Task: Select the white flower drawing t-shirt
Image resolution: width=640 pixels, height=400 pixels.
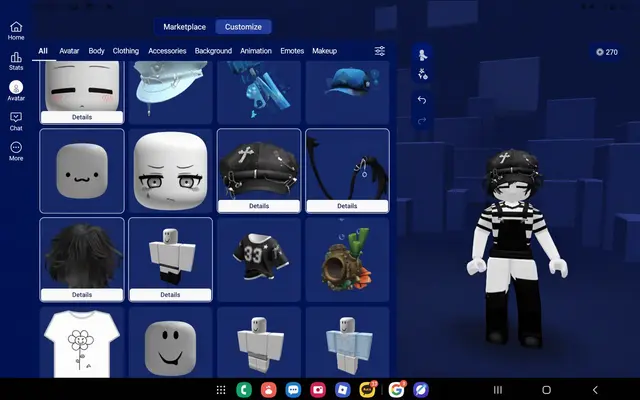Action: [x=82, y=342]
